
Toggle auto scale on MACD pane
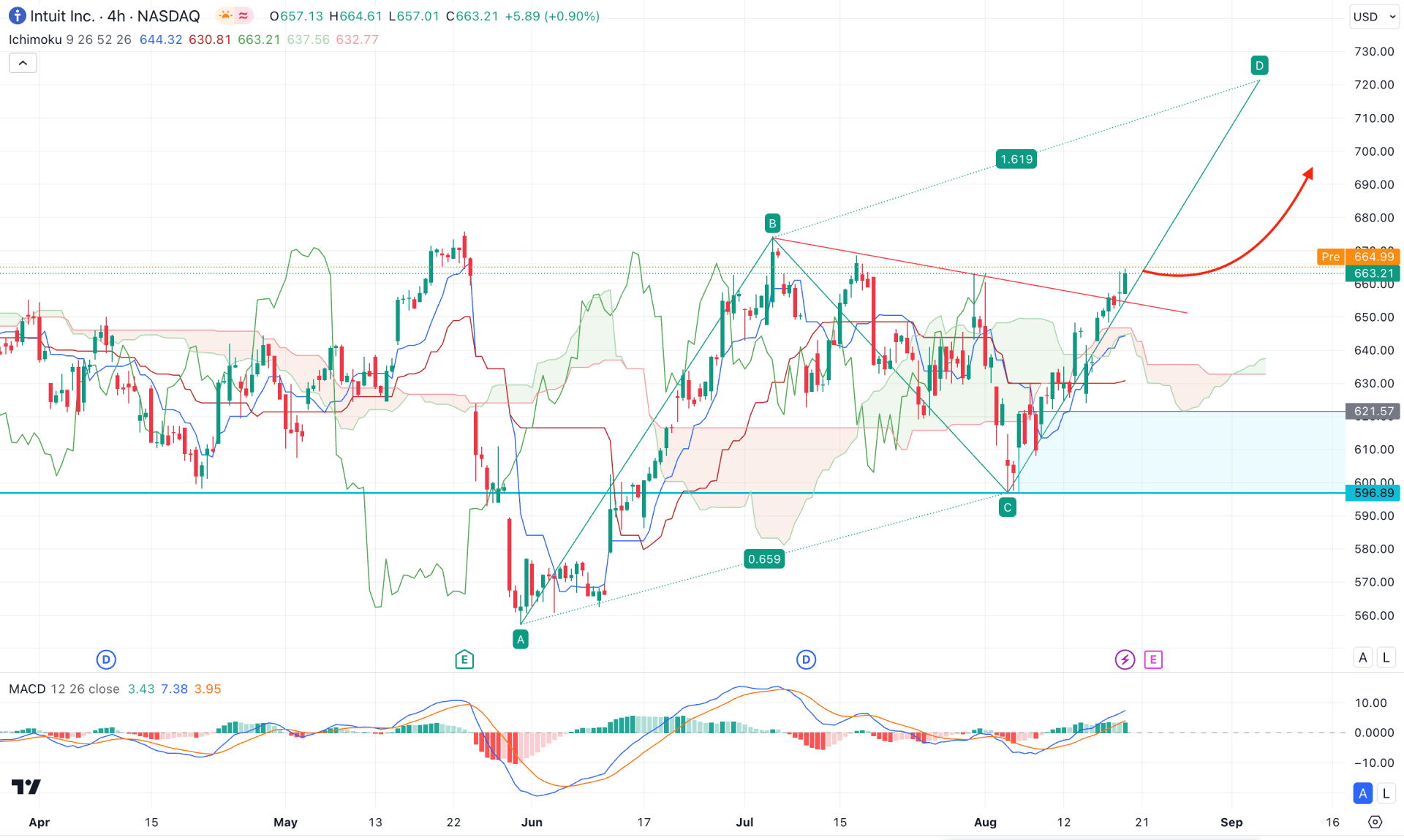click(x=1362, y=793)
